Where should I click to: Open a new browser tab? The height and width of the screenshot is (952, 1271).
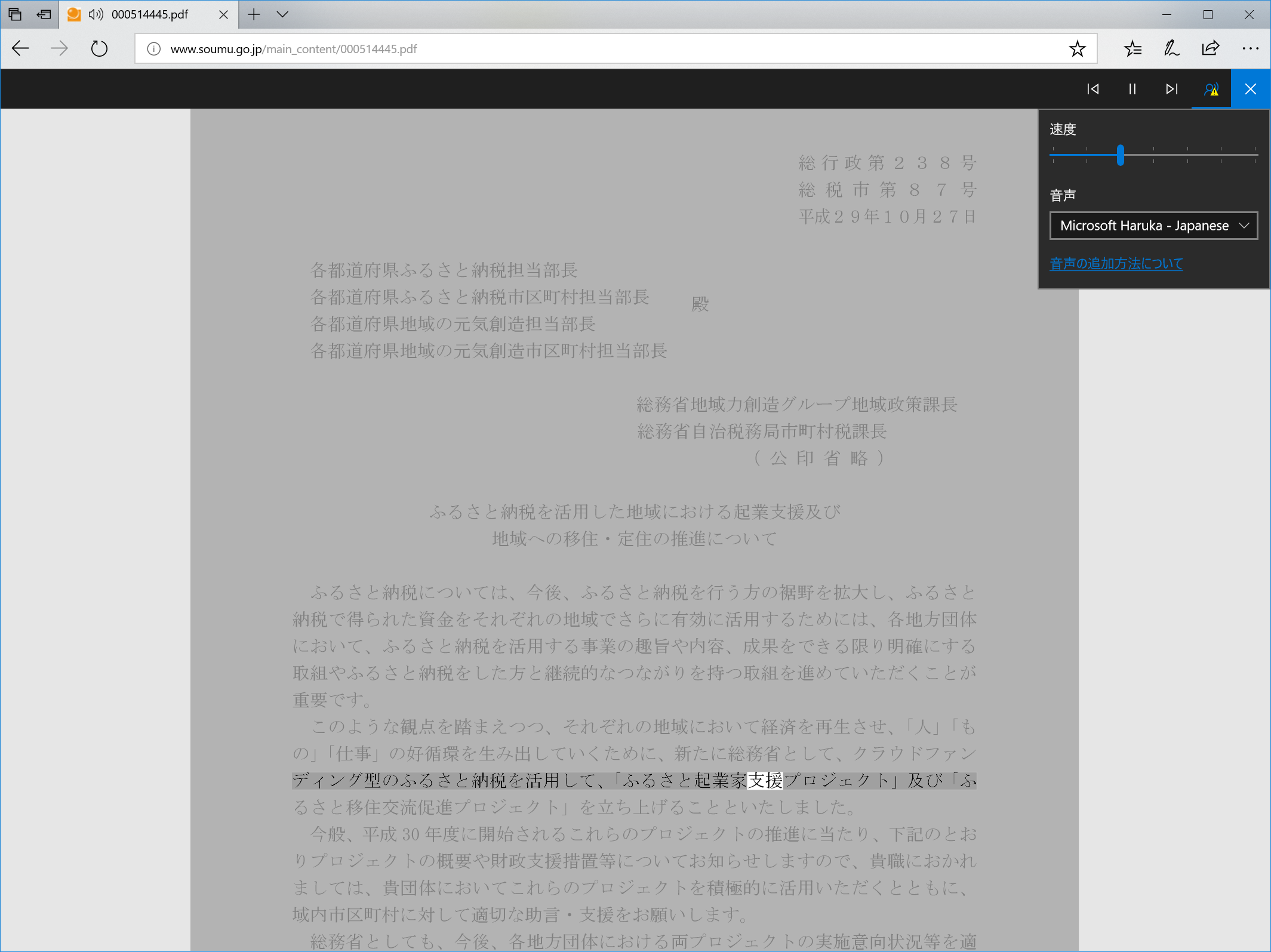click(x=254, y=14)
